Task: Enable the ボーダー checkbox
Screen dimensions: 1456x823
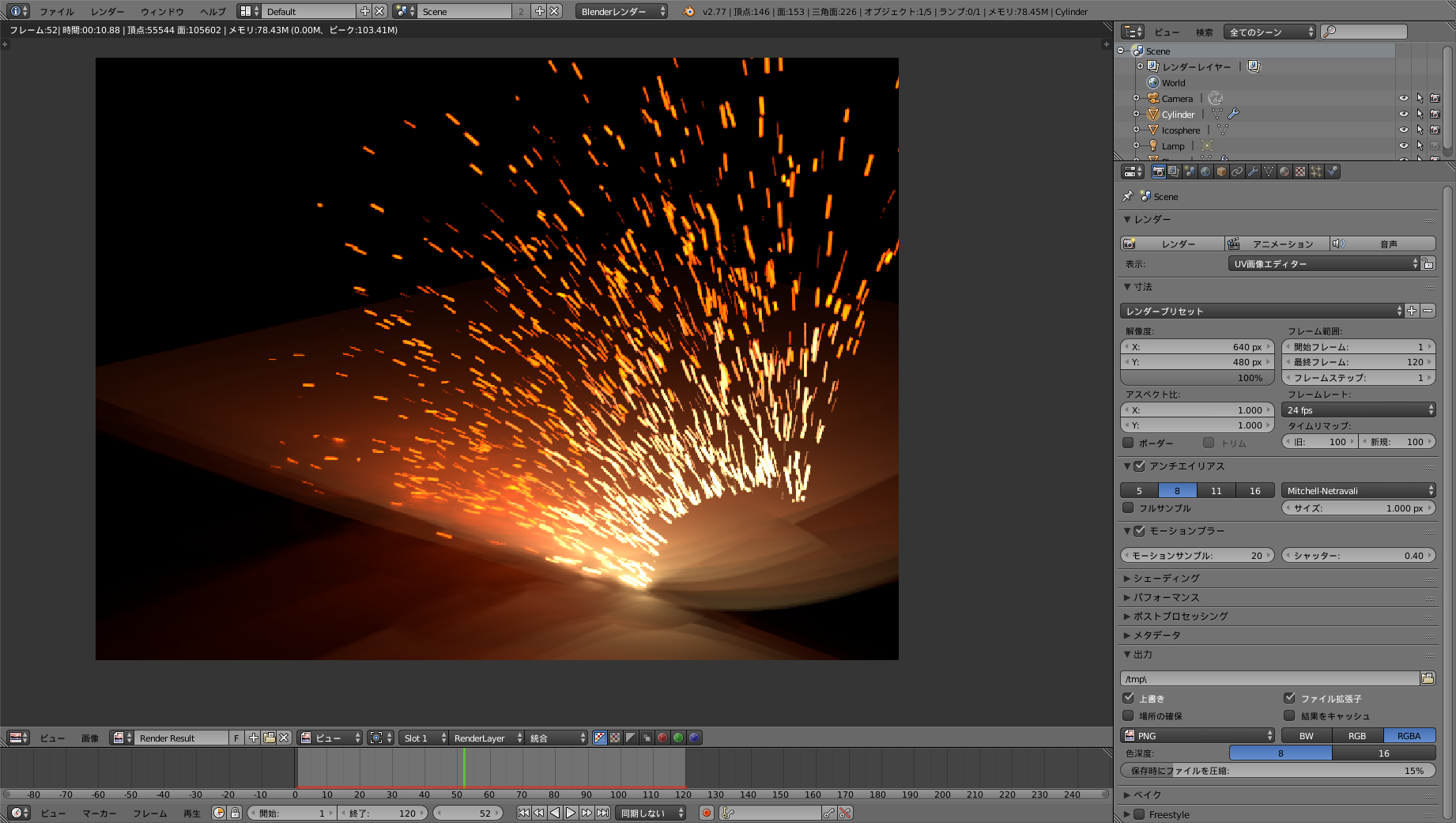Action: click(1129, 443)
